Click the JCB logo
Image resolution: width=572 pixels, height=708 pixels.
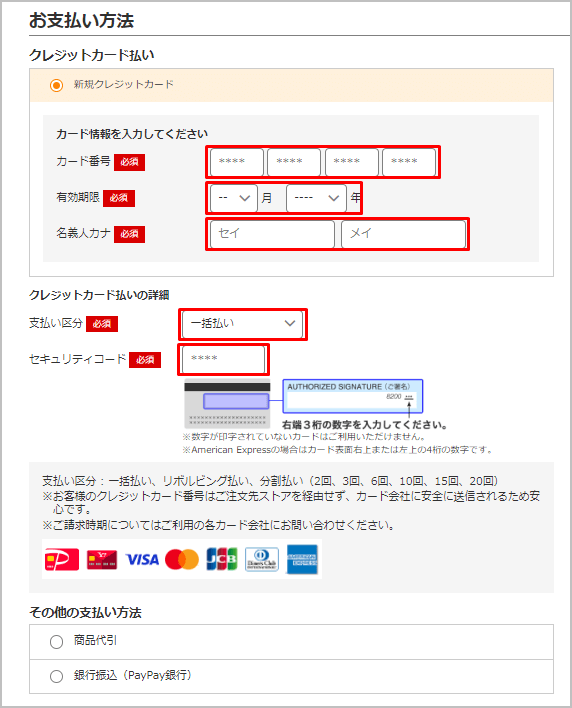(222, 559)
